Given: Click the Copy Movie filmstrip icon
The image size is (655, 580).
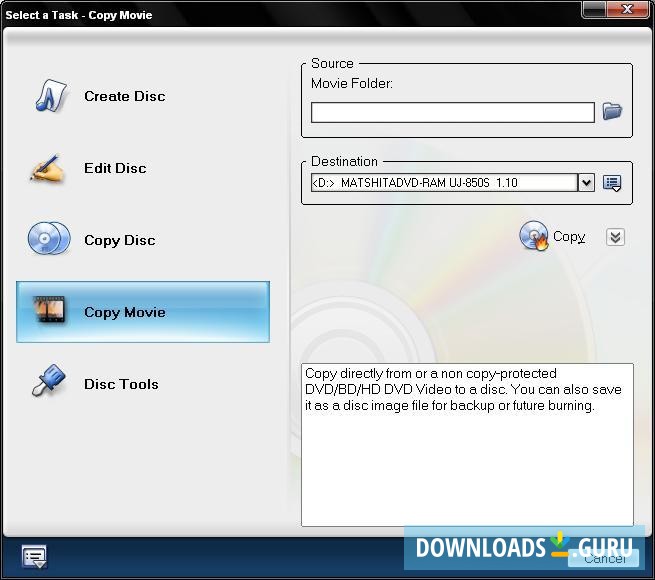Looking at the screenshot, I should tap(50, 310).
